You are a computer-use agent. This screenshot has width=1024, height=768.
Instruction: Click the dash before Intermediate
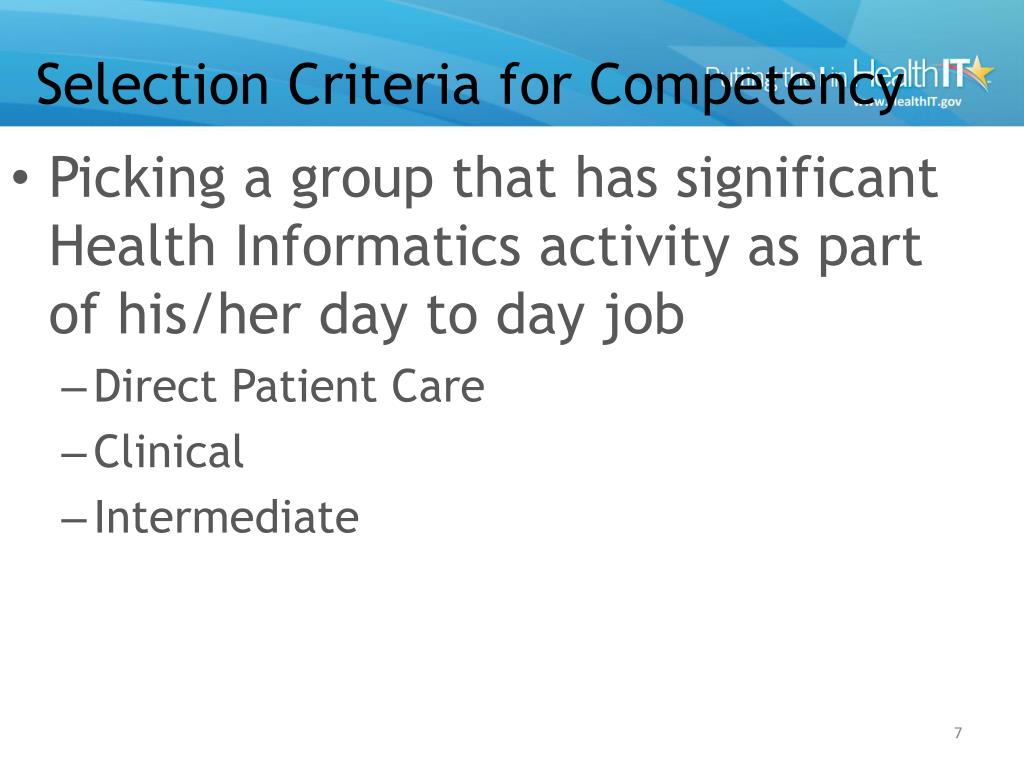(73, 520)
